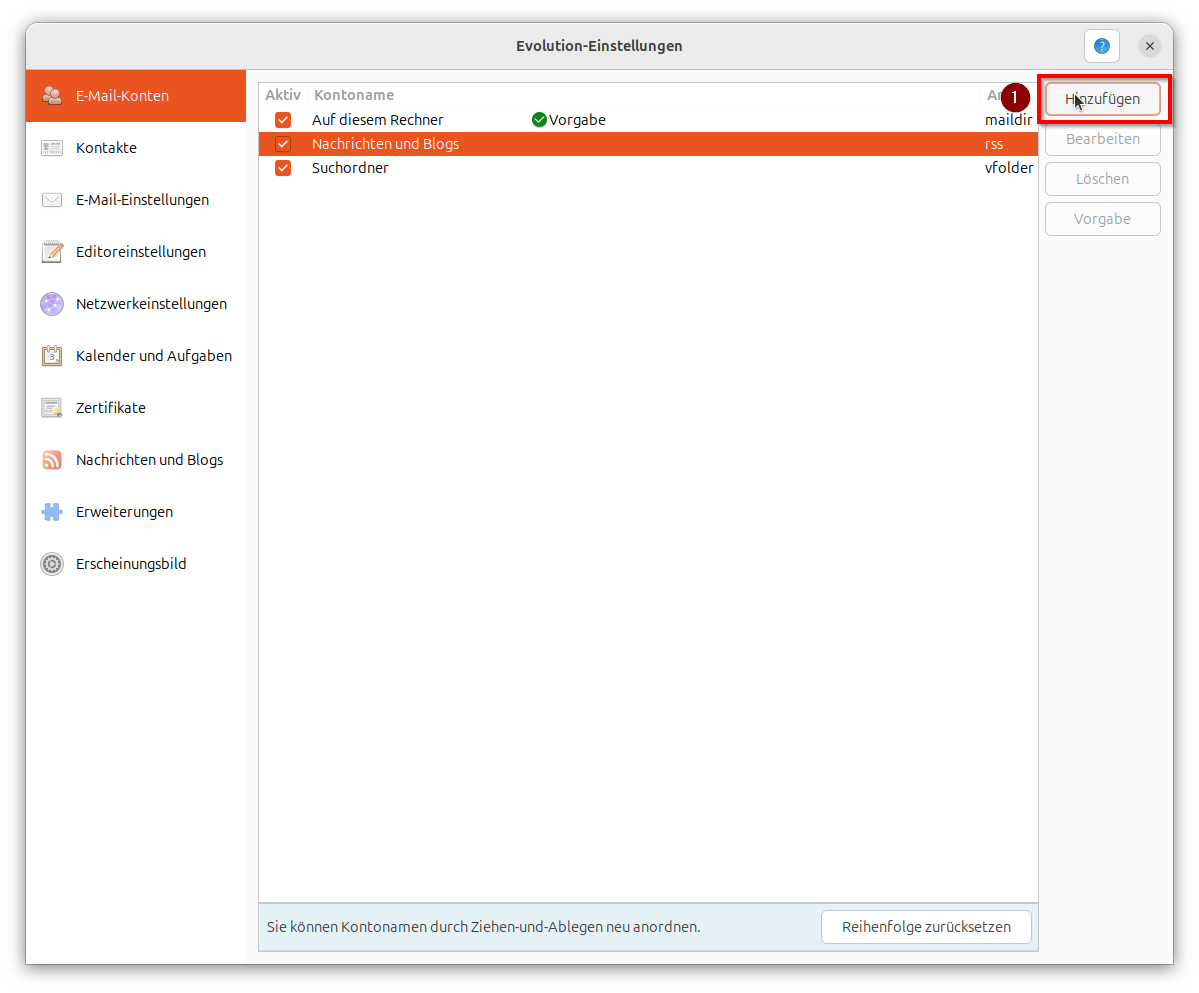Disable the Nachrichten und Blogs account
The image size is (1199, 993).
tap(283, 143)
